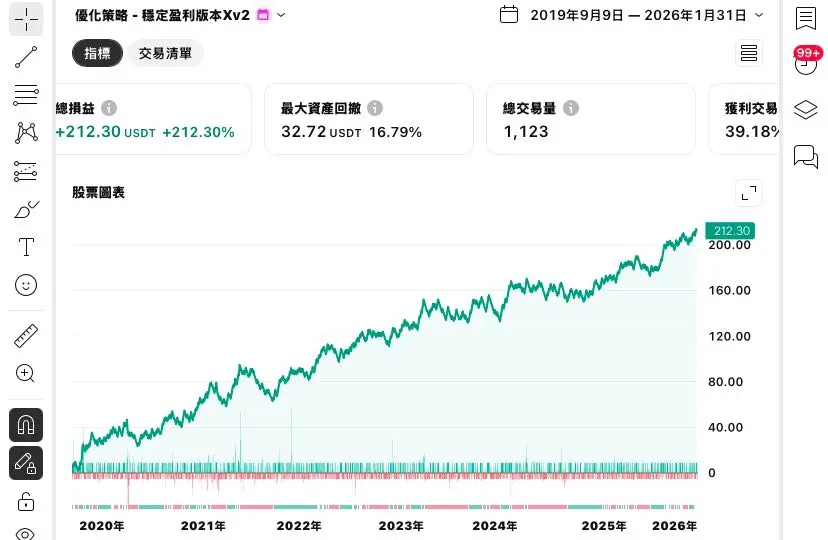Viewport: 828px width, 540px height.
Task: Select the brush drawing tool
Action: (x=26, y=209)
